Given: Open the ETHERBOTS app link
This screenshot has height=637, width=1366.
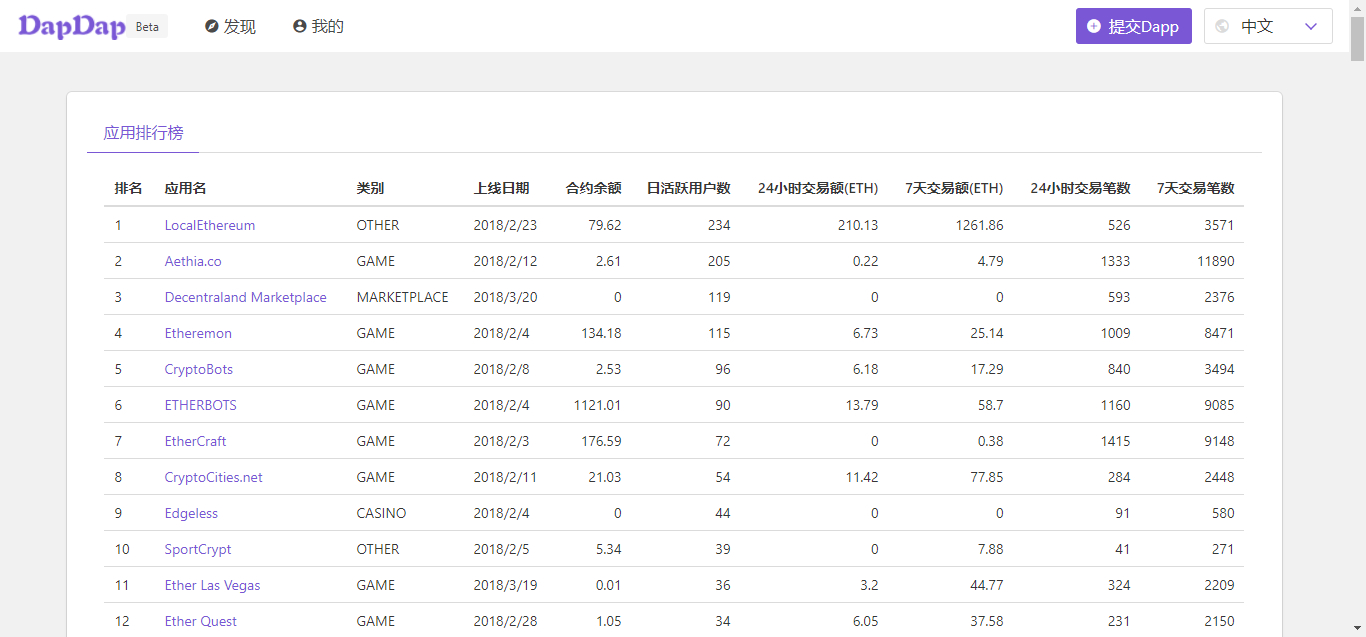Looking at the screenshot, I should pos(201,405).
